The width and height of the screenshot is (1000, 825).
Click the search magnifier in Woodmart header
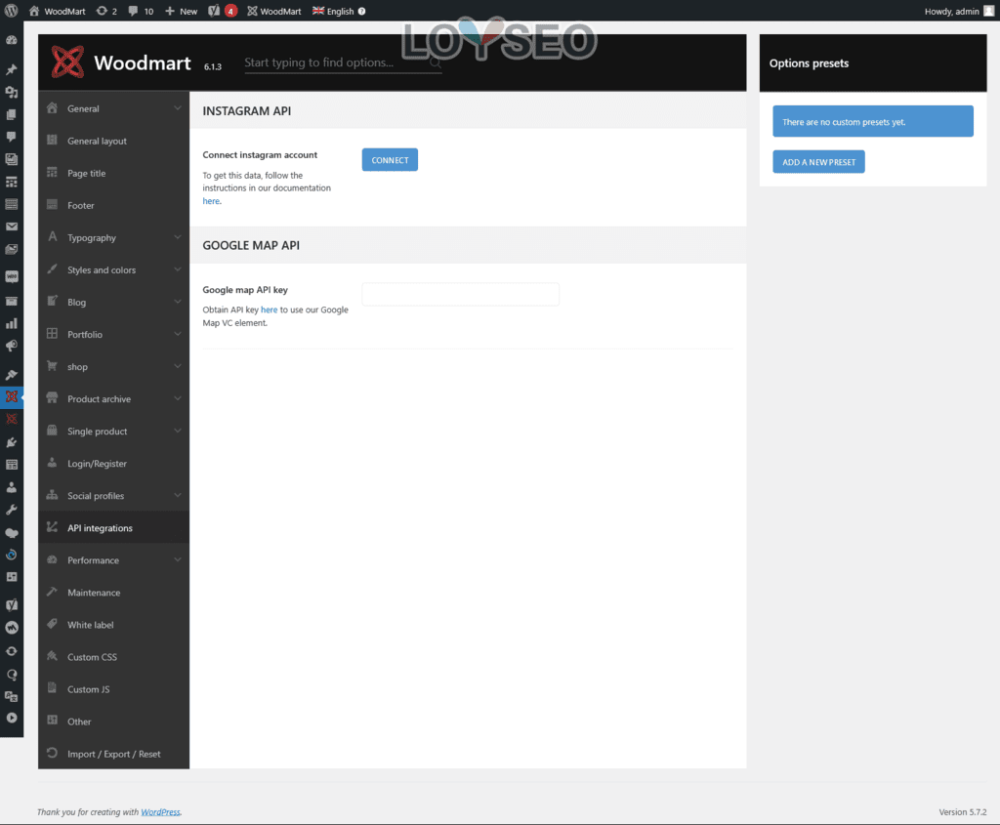coord(435,62)
